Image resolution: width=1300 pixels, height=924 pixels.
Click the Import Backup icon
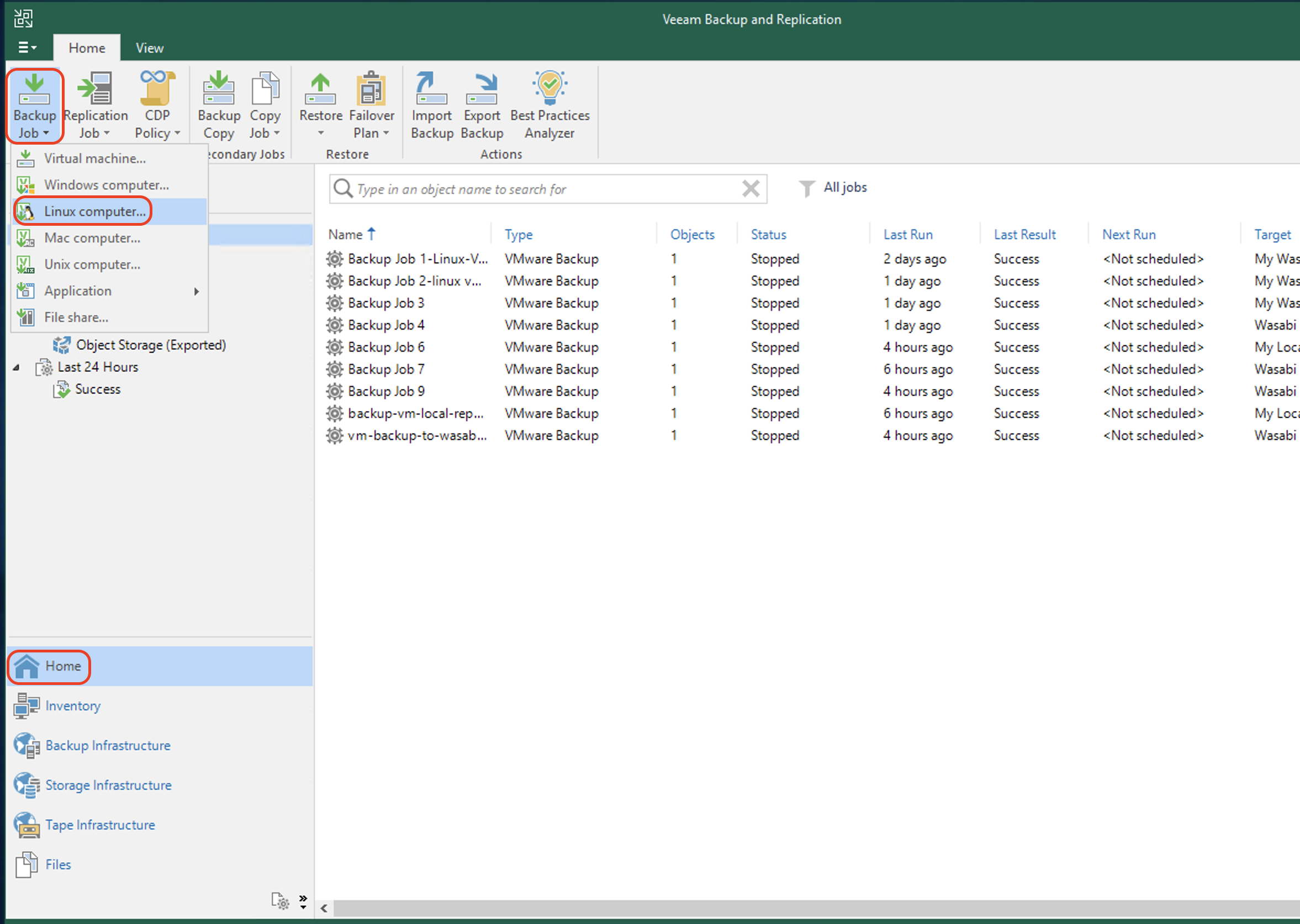click(x=431, y=89)
